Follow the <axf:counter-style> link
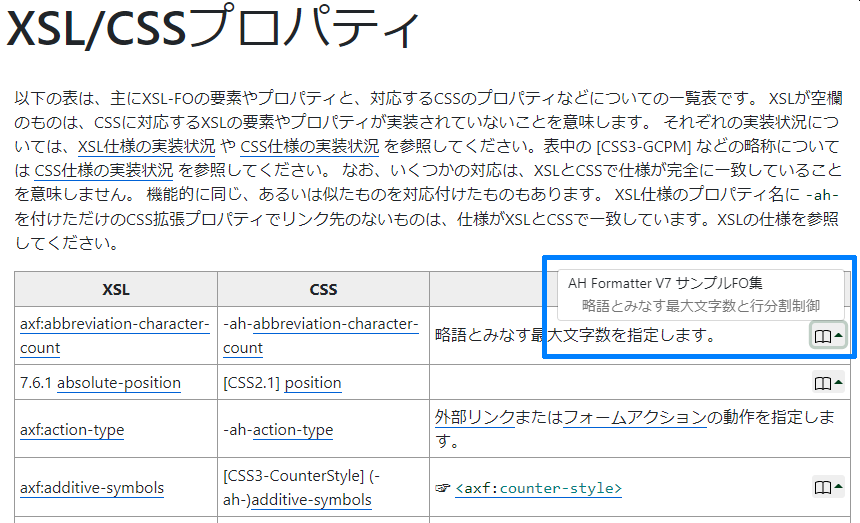 coord(538,489)
